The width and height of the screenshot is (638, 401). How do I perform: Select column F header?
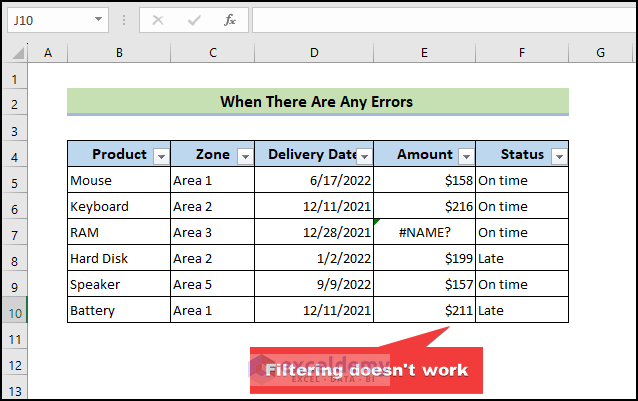522,52
